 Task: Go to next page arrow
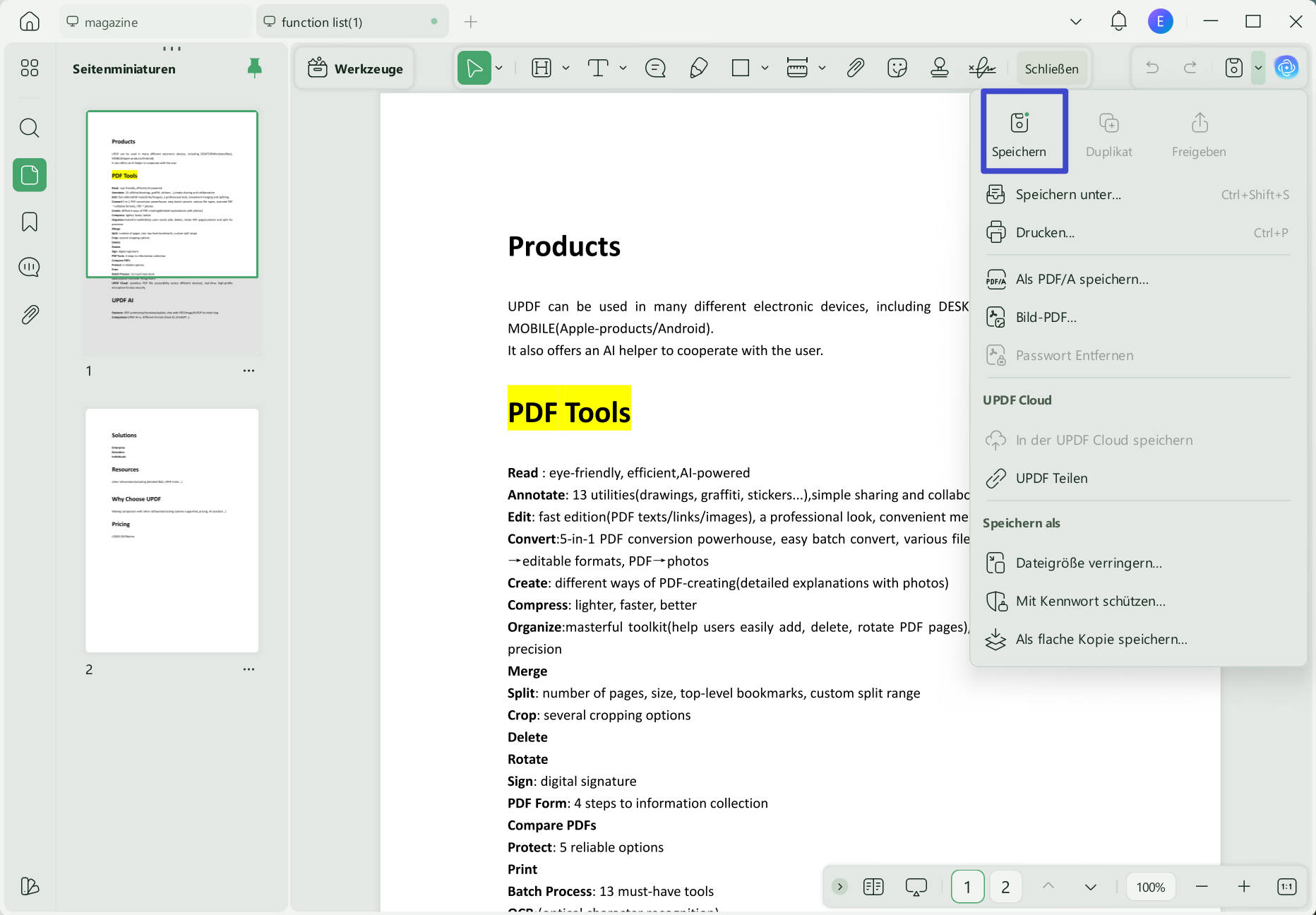[1091, 887]
